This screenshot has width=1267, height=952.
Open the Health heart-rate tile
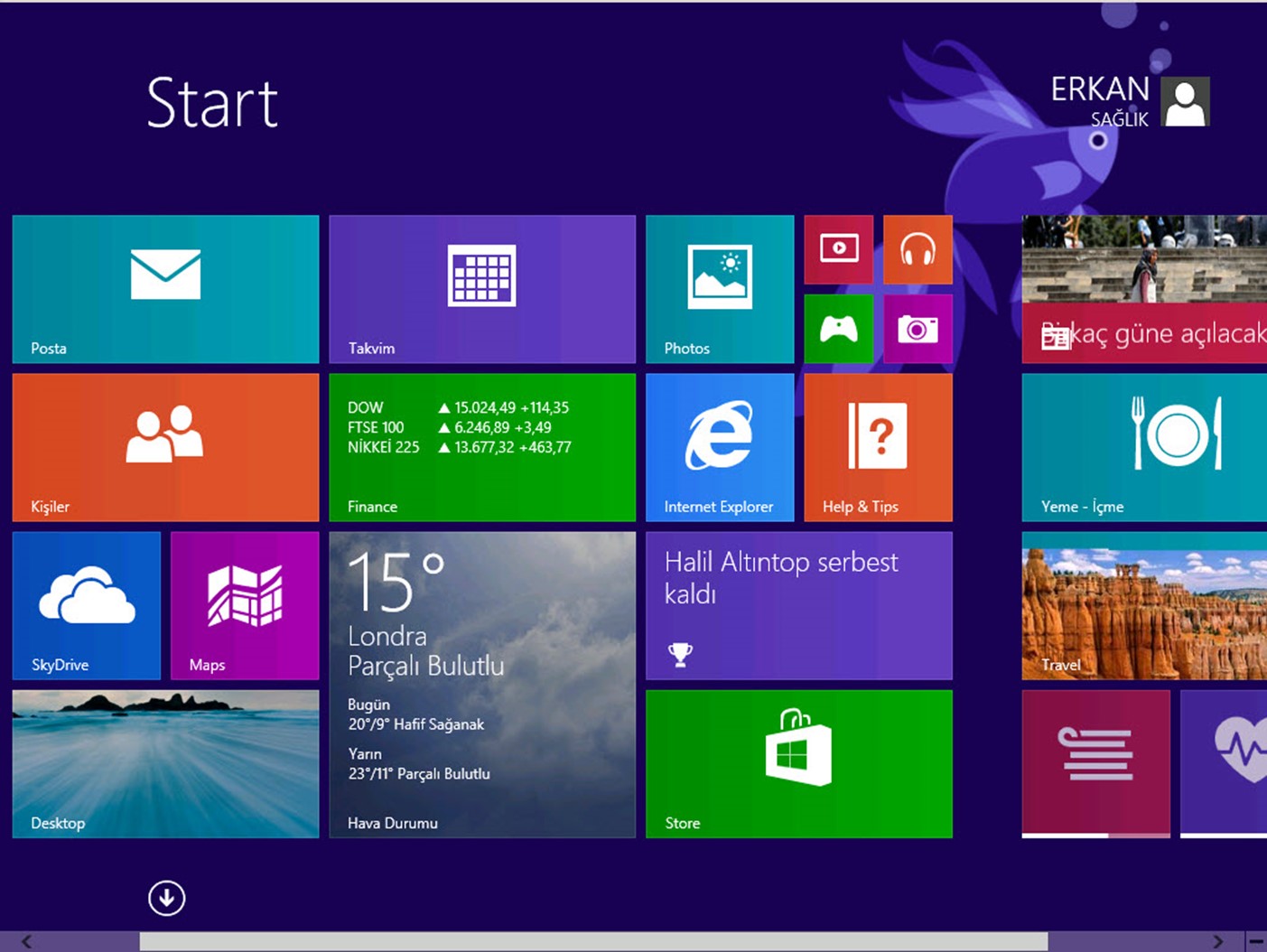1224,764
